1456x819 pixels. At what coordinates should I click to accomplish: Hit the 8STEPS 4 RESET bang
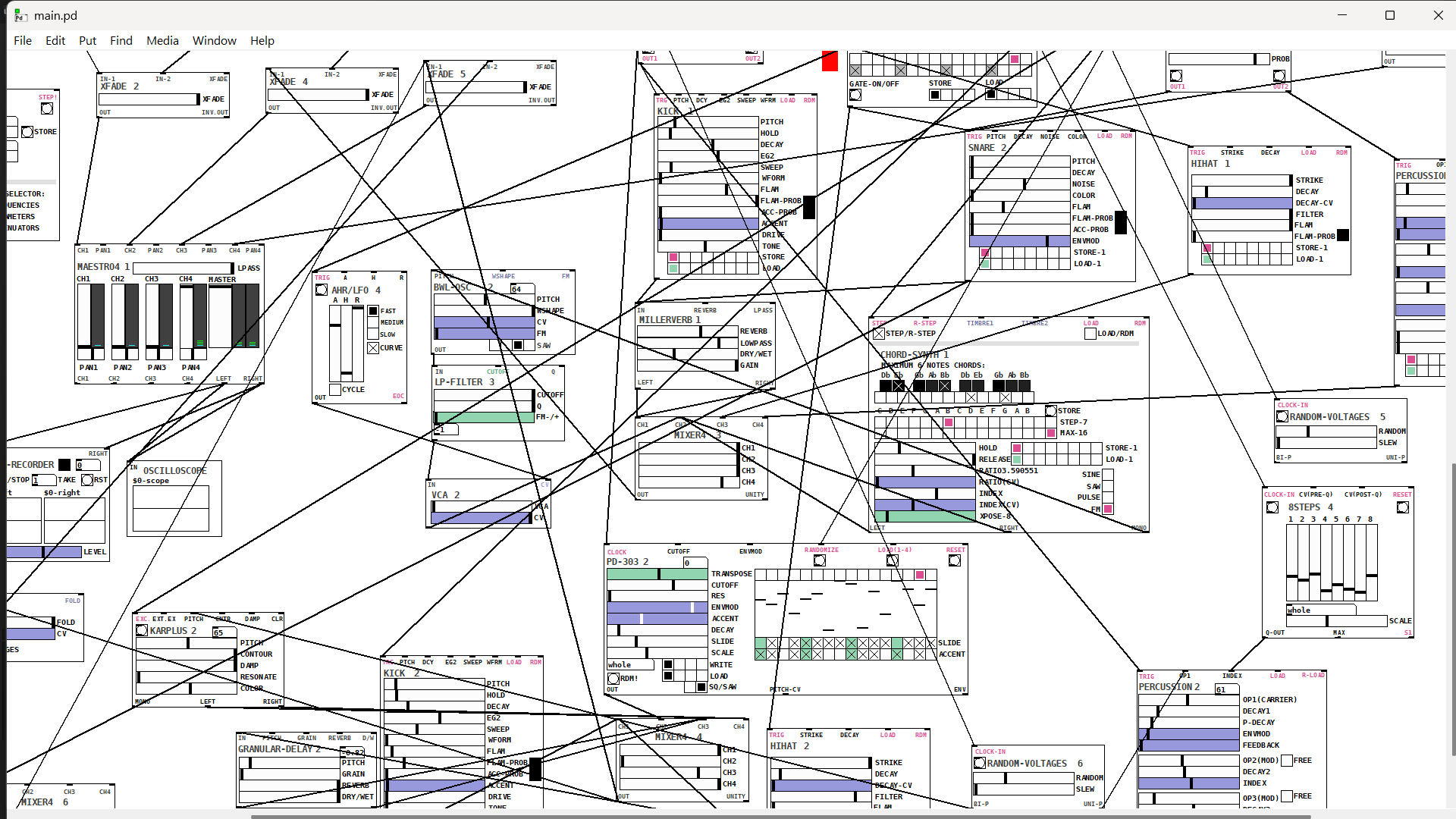(1403, 507)
